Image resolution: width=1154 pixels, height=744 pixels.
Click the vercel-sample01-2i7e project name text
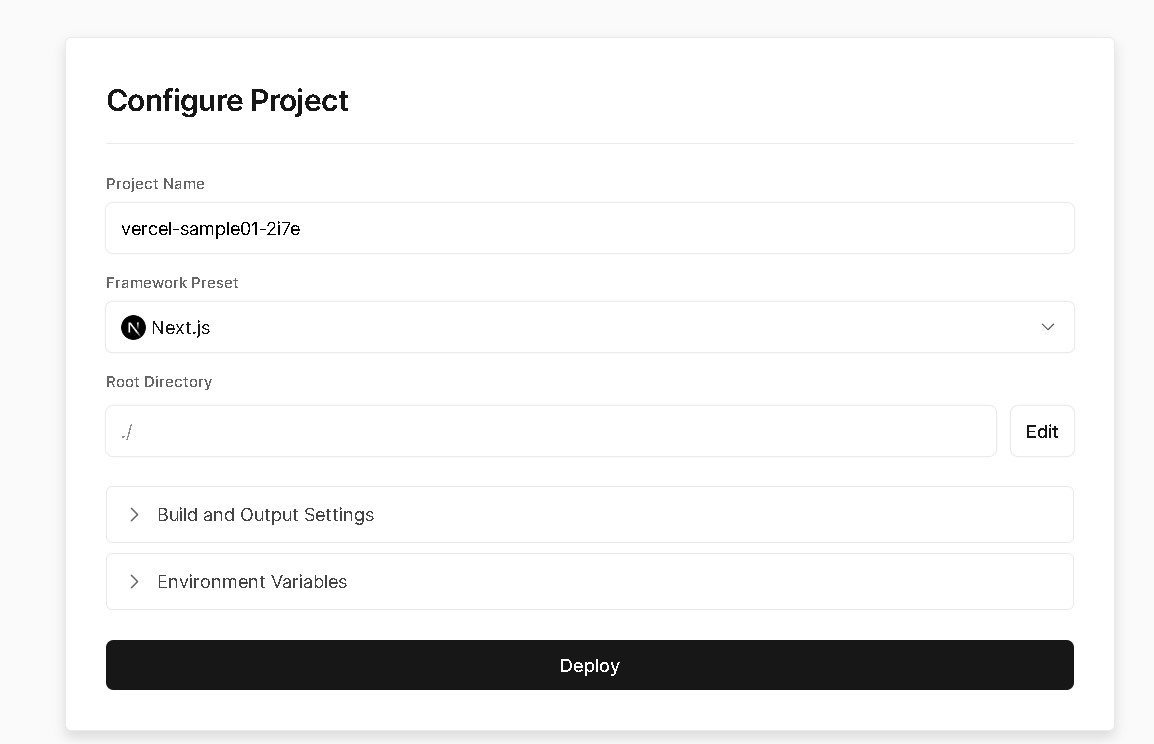click(x=211, y=228)
